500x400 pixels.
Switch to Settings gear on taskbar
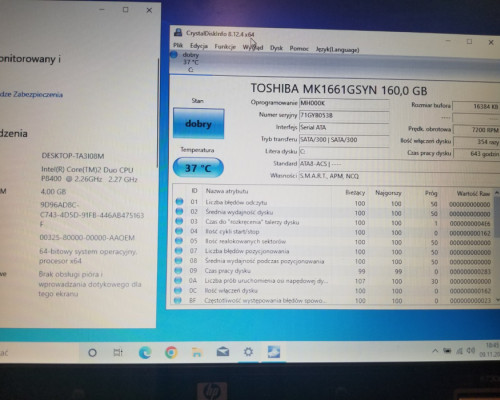pos(248,352)
